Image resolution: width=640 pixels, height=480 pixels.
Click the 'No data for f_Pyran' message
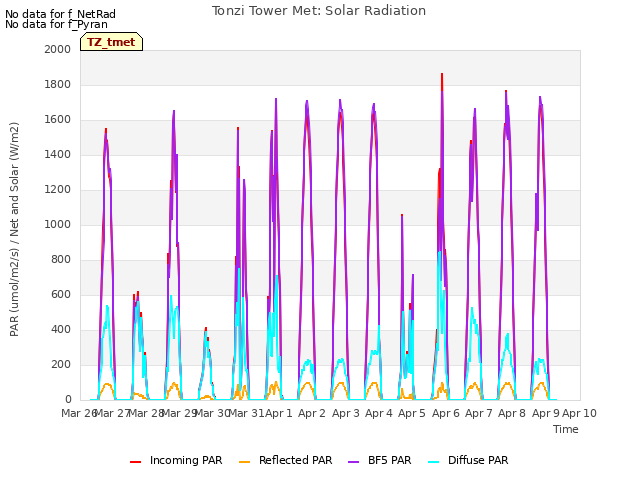(x=56, y=24)
